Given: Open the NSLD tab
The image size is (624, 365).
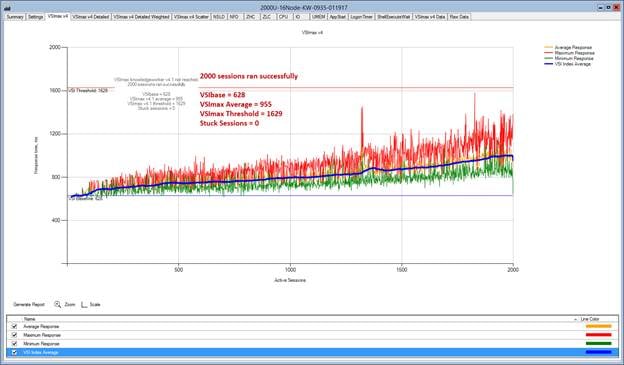Looking at the screenshot, I should 218,17.
